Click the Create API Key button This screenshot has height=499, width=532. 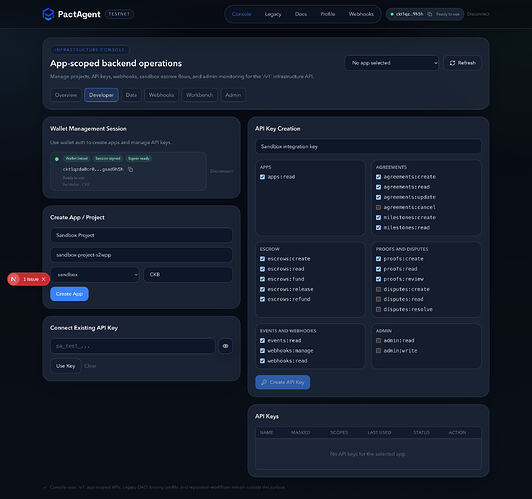(x=283, y=382)
